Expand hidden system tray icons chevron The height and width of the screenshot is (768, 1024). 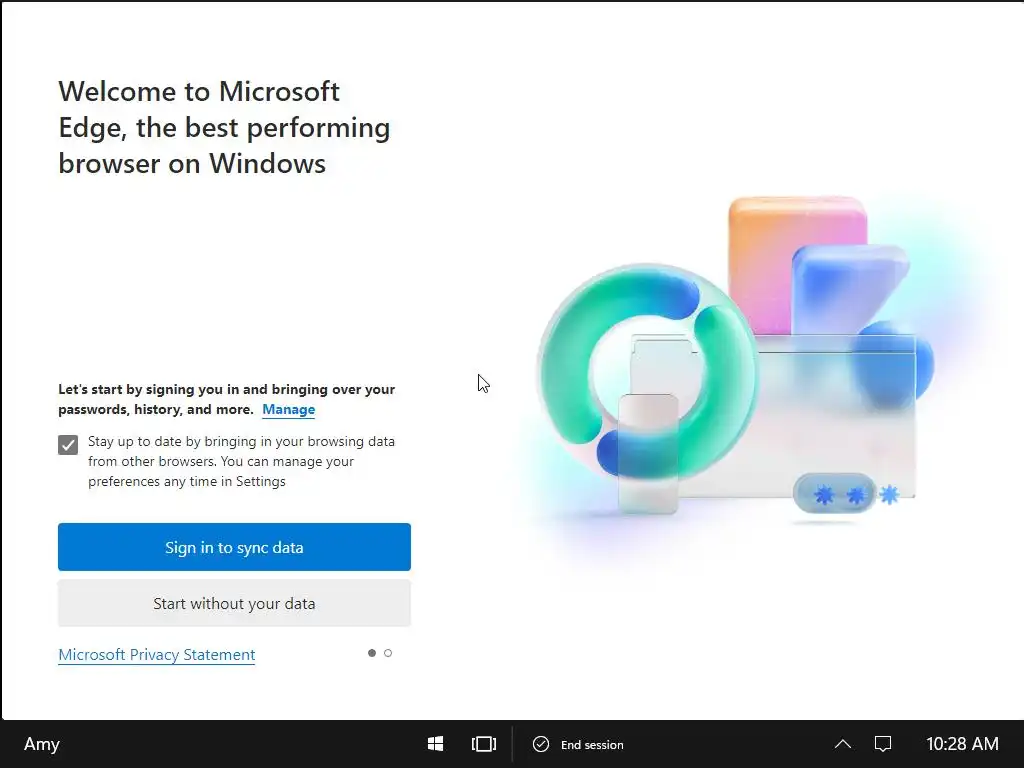[x=843, y=744]
